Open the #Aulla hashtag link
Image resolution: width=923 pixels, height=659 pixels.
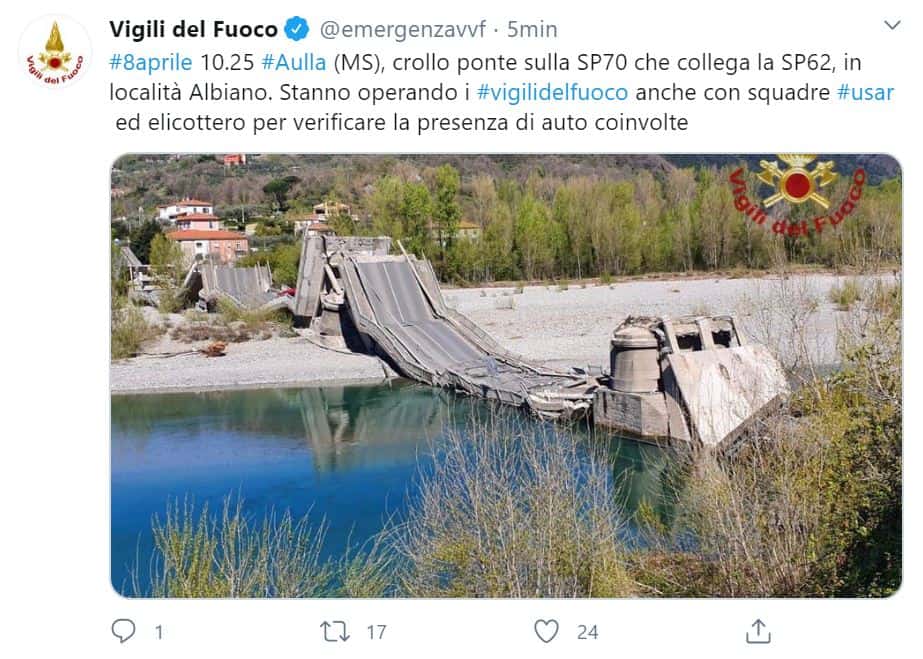(x=294, y=62)
